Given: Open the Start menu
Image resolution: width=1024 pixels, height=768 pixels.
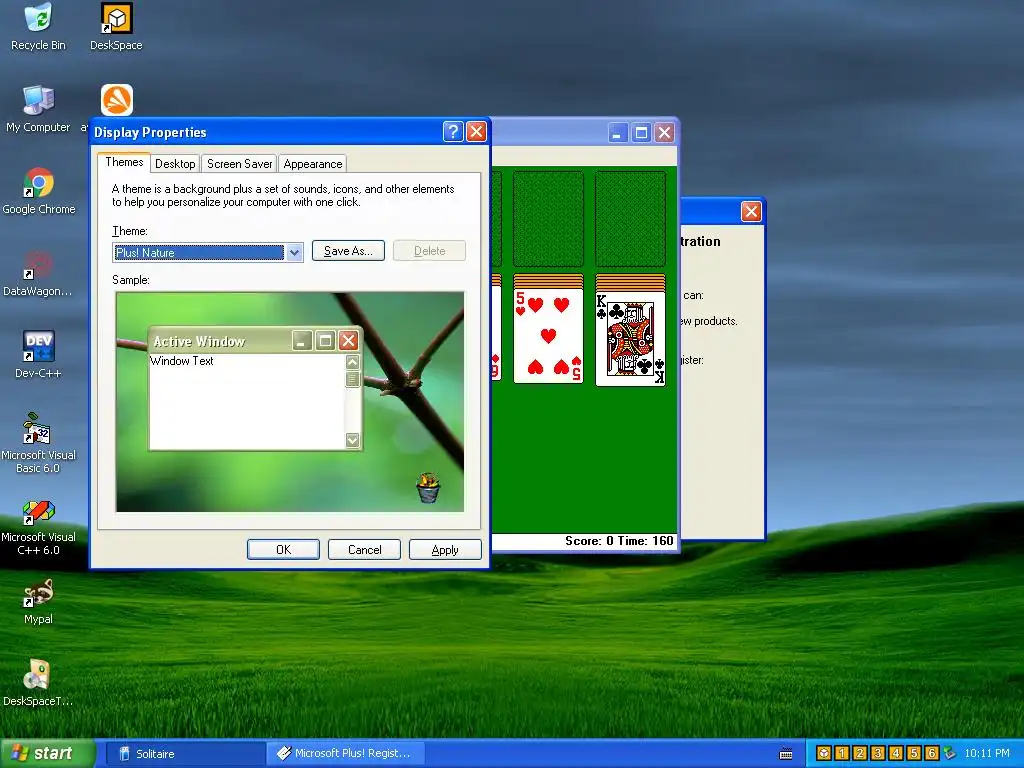Looking at the screenshot, I should (x=47, y=754).
